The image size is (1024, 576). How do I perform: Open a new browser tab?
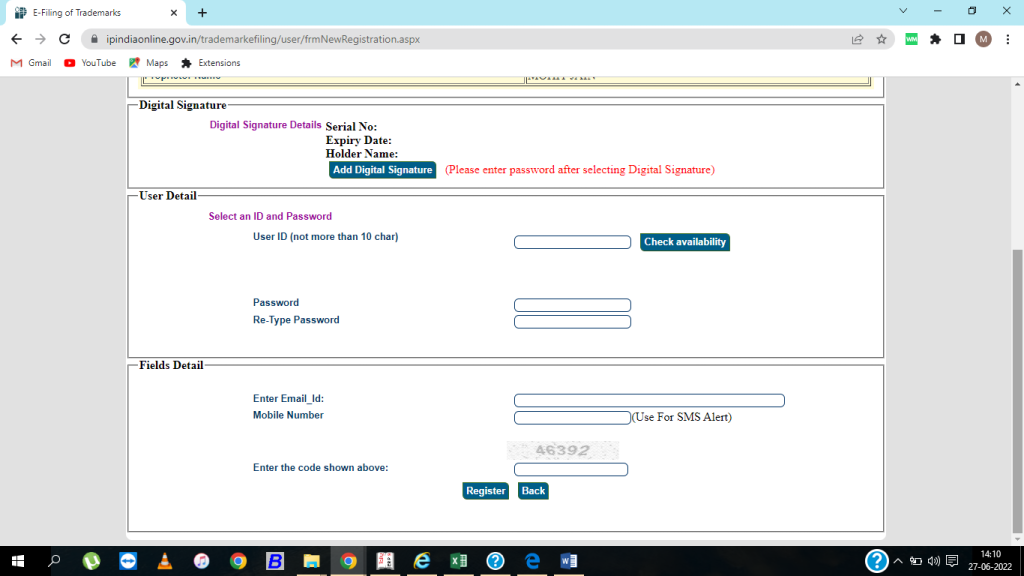(202, 12)
